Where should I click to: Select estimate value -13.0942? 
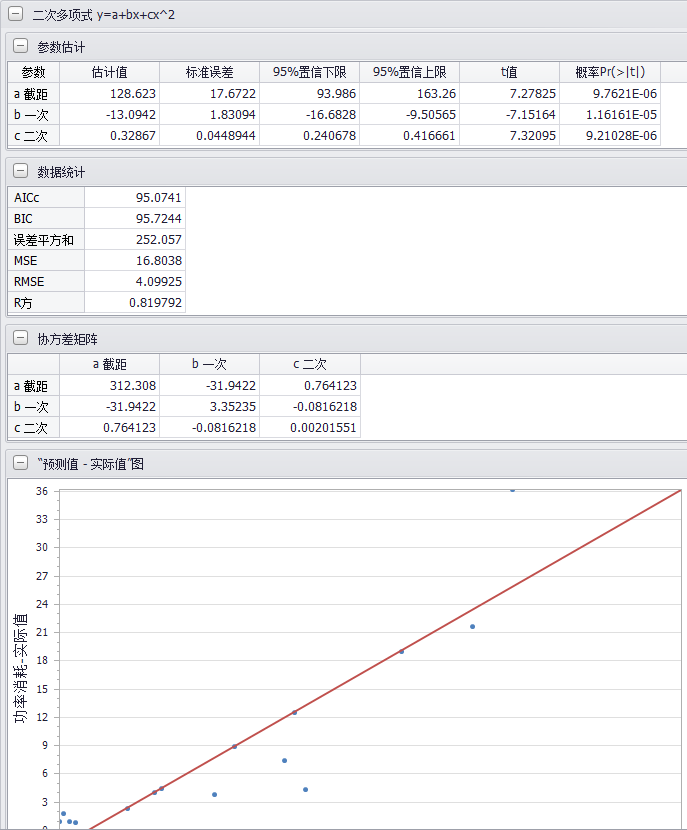(110, 115)
